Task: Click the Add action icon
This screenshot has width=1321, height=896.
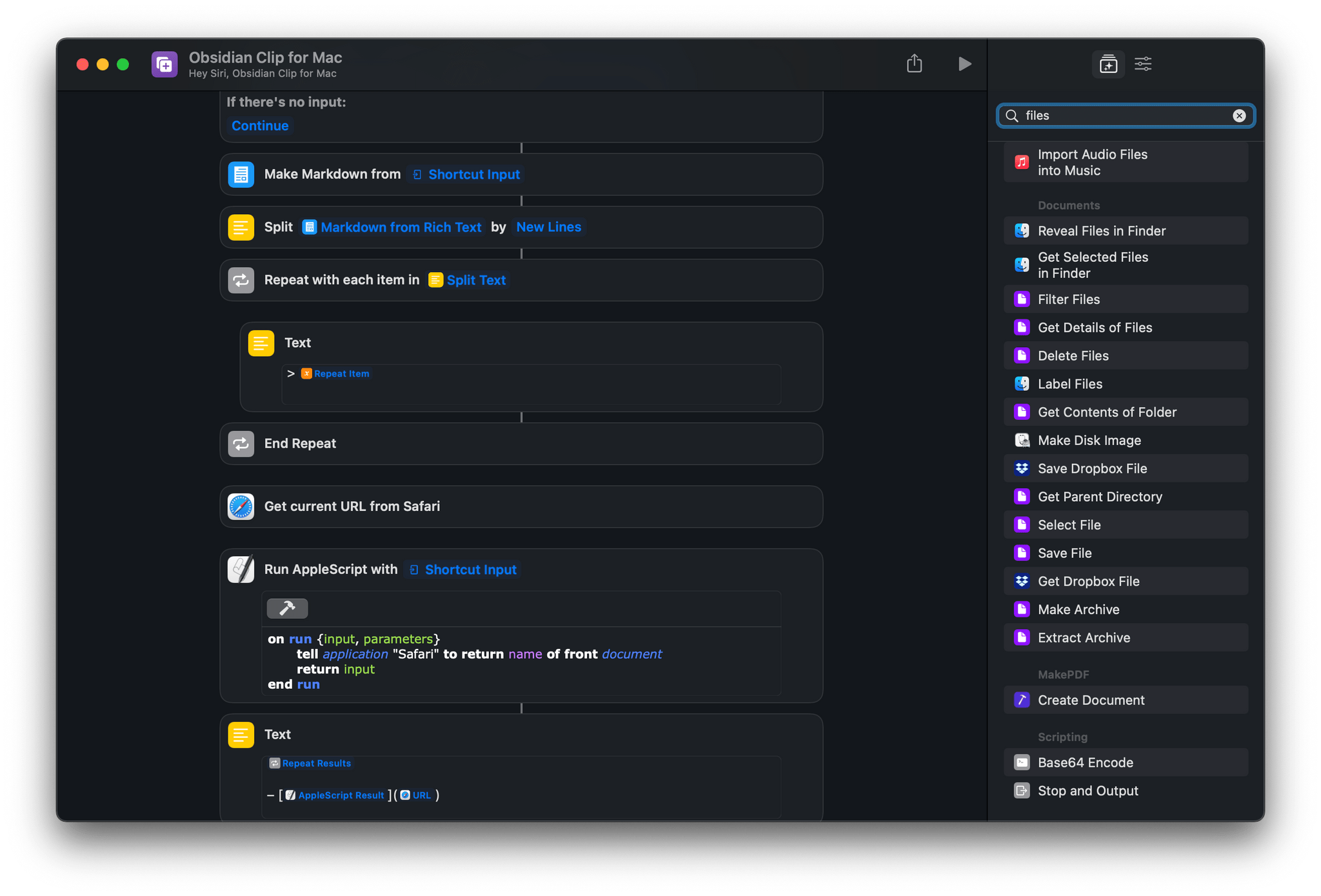Action: point(1108,63)
